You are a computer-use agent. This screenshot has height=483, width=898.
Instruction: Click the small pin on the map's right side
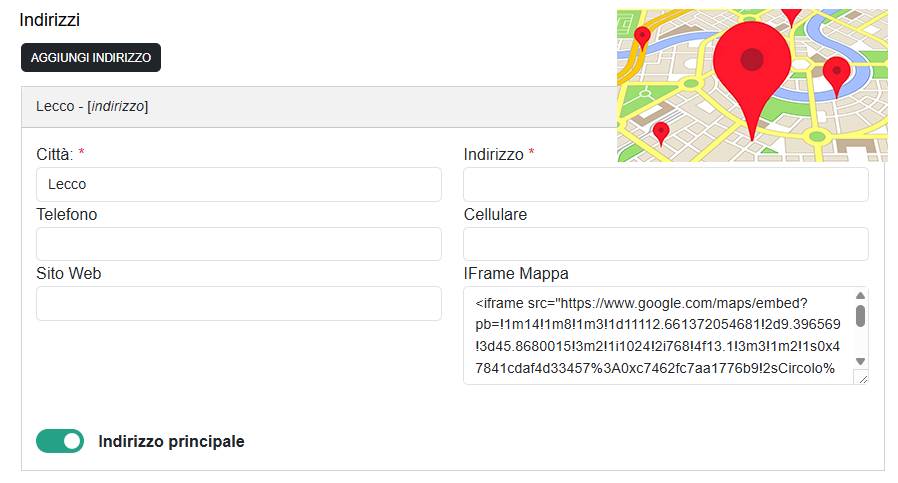tap(836, 71)
